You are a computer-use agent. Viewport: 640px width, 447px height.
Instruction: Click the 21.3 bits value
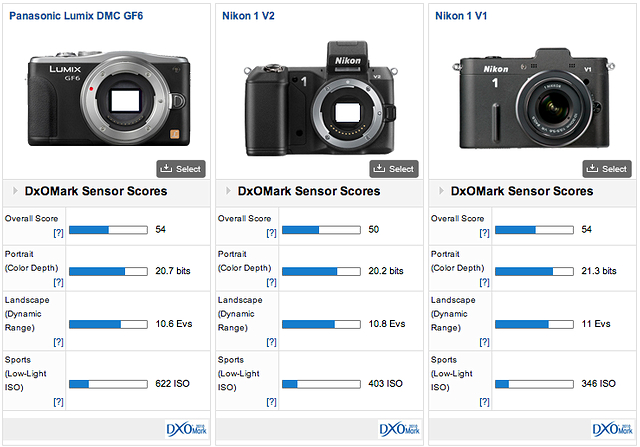pos(599,271)
